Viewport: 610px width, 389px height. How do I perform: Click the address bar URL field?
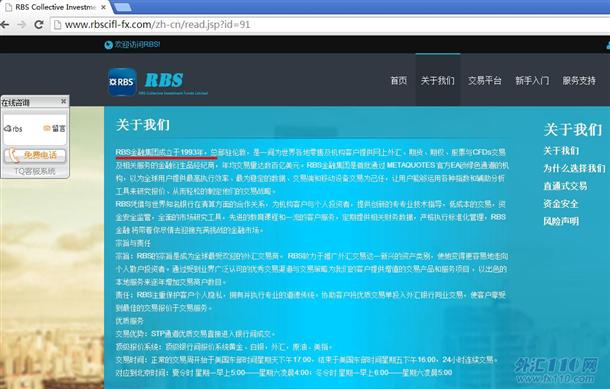point(329,25)
